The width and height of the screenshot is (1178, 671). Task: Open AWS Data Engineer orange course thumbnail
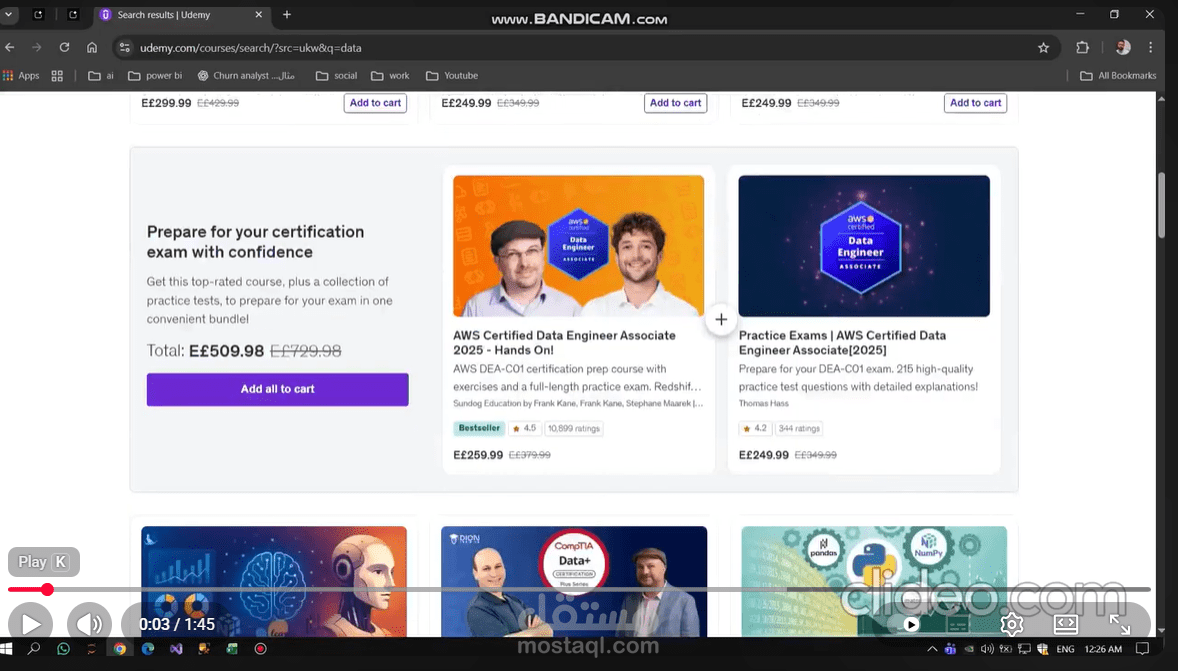pyautogui.click(x=578, y=246)
